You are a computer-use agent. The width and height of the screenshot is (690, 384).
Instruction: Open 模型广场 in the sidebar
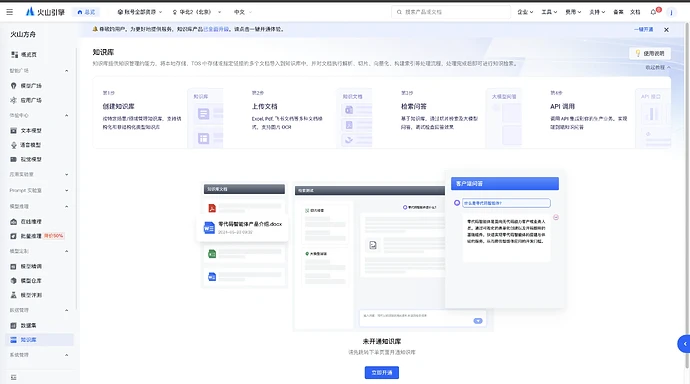[x=26, y=85]
